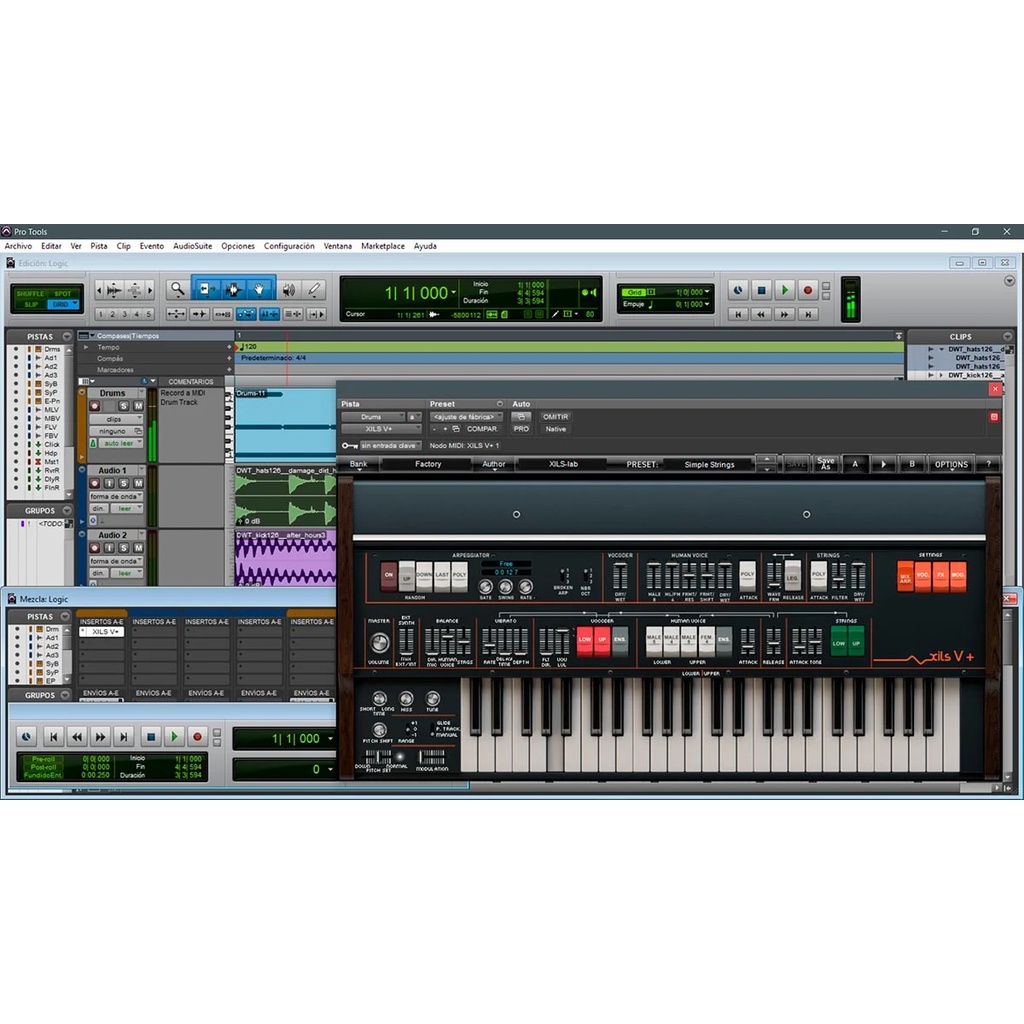1024x1024 pixels.
Task: Click Record in the floating transport window
Action: click(x=197, y=737)
